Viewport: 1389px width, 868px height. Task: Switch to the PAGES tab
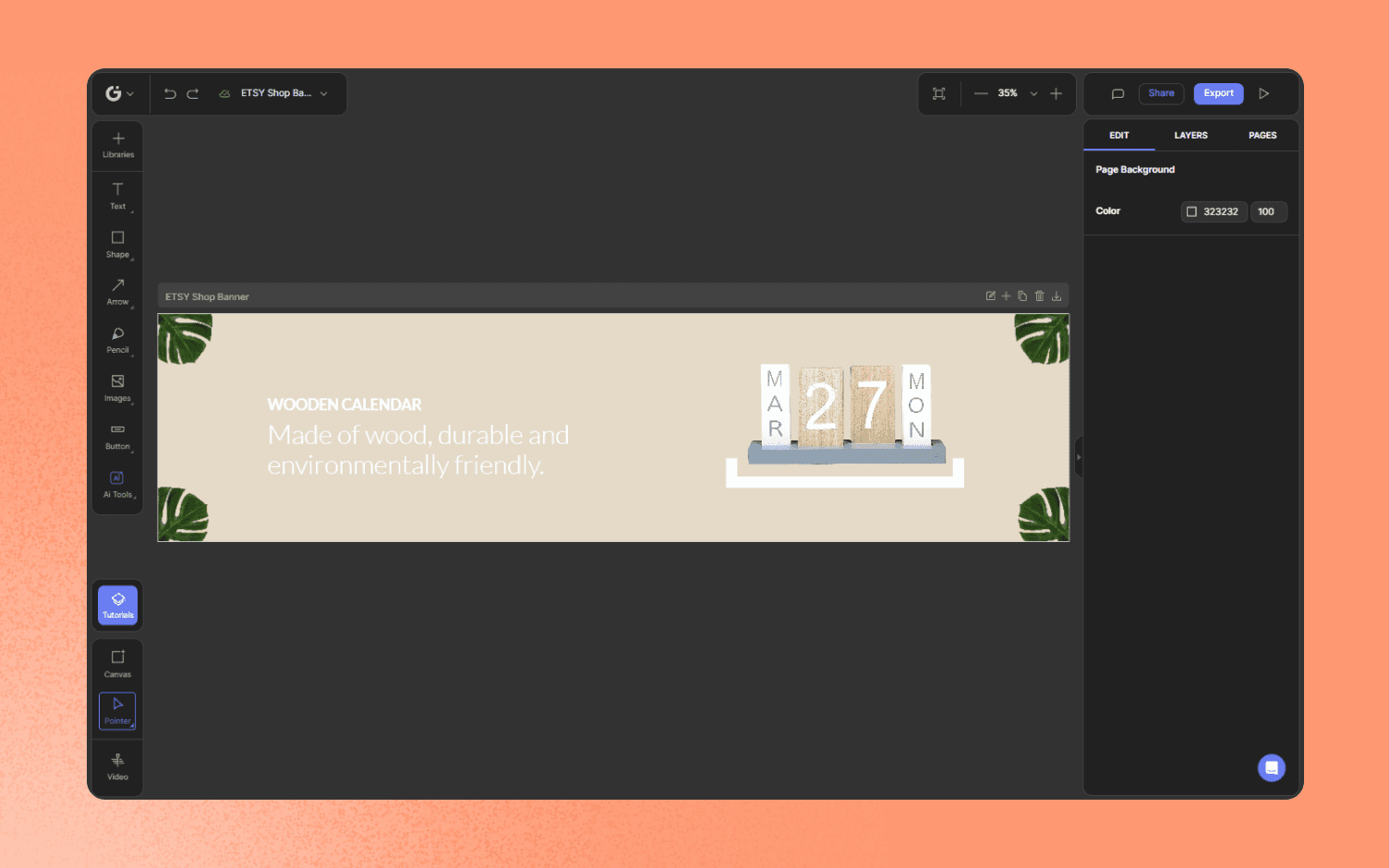click(x=1262, y=136)
